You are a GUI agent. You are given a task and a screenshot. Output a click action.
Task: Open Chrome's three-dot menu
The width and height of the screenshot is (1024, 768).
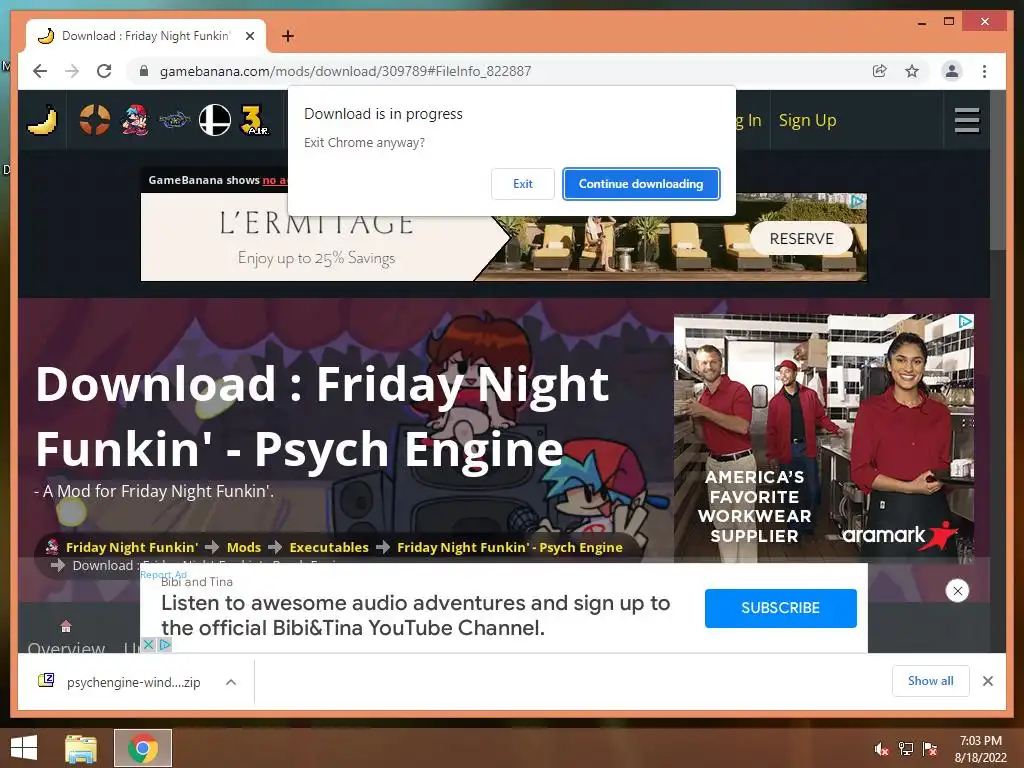(x=984, y=71)
